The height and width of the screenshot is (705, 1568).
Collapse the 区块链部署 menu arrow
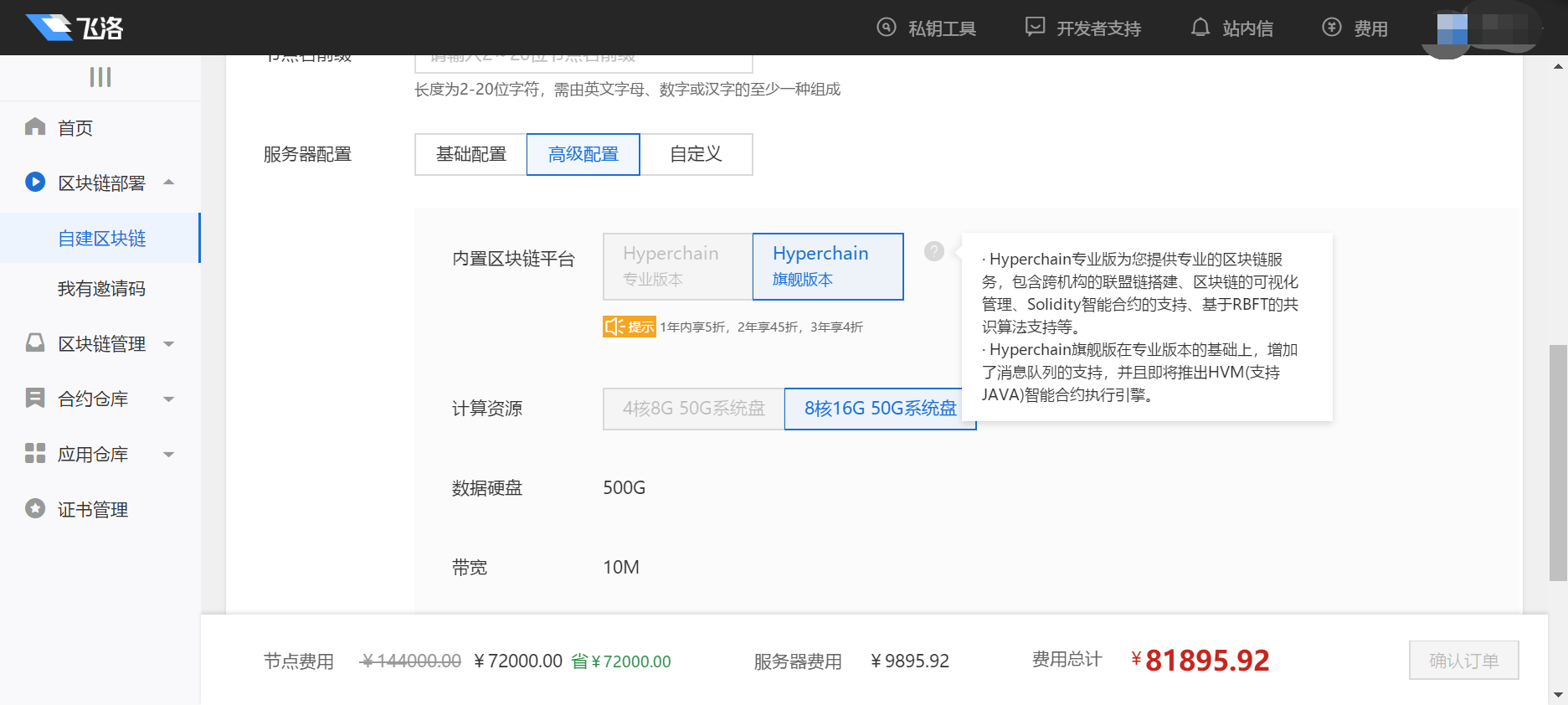(x=169, y=182)
